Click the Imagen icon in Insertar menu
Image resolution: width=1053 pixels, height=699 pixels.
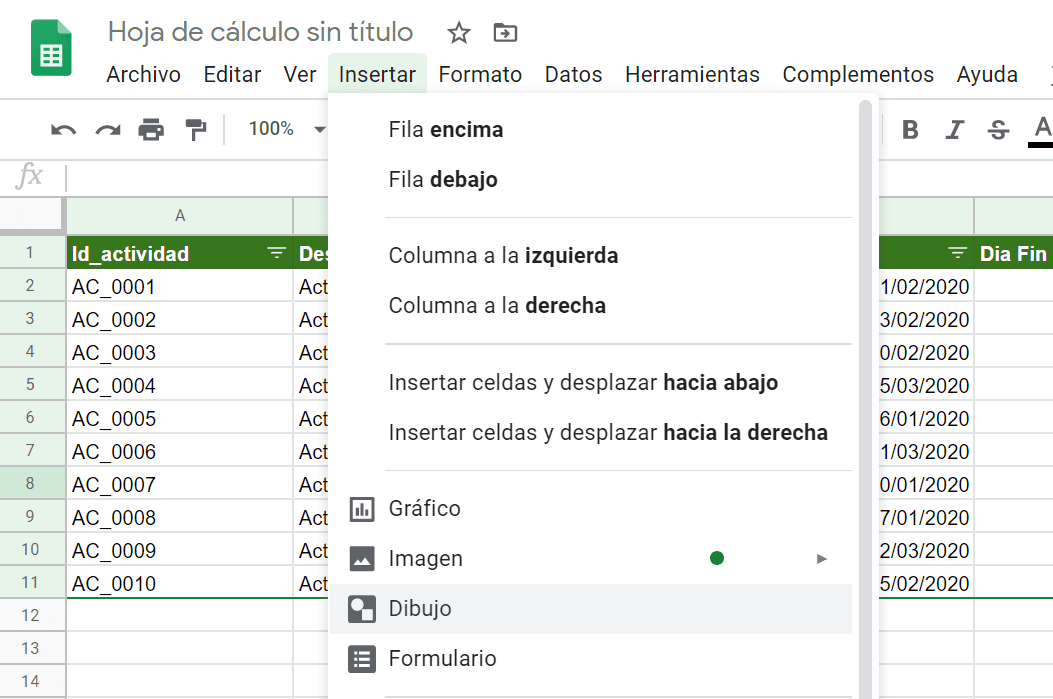click(361, 558)
